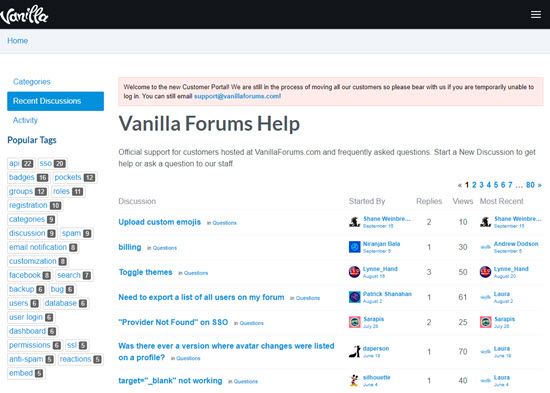This screenshot has height=393, width=550.
Task: Select the 'pockets' tag
Action: [74, 177]
